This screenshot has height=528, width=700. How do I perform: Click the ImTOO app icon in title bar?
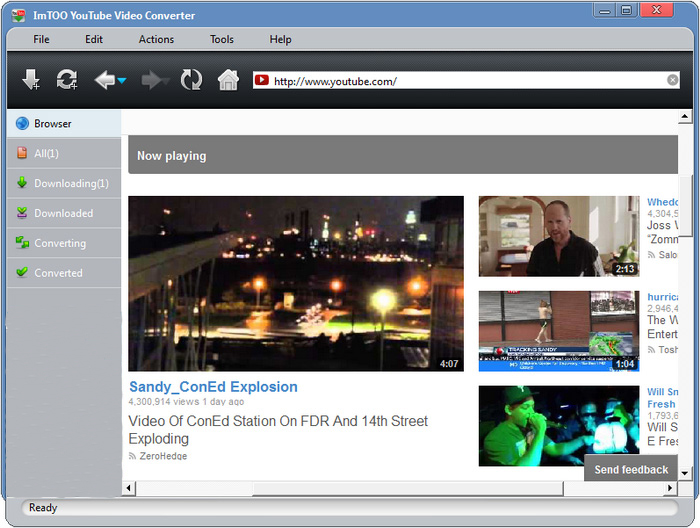[18, 15]
